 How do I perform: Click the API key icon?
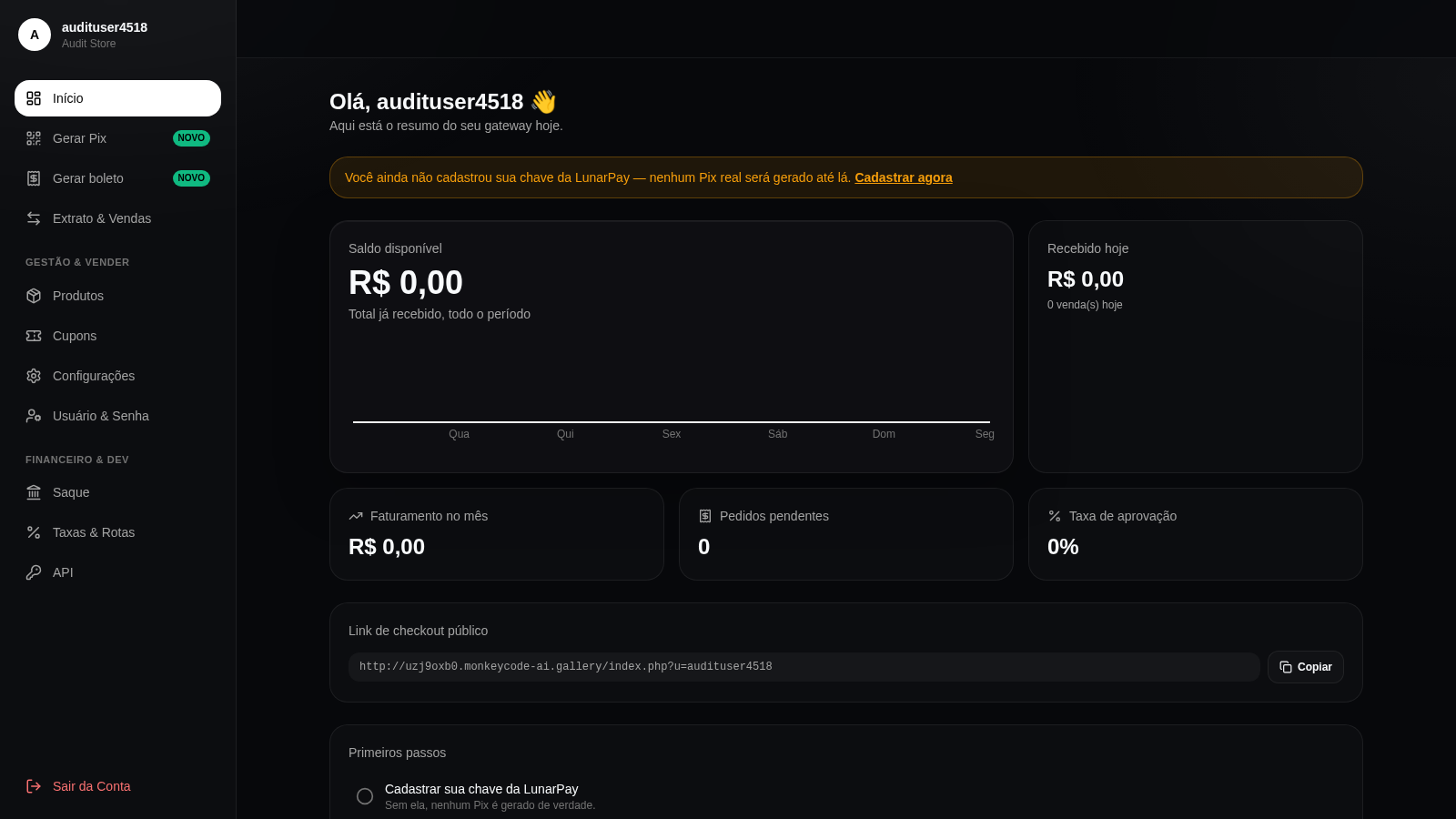coord(34,572)
